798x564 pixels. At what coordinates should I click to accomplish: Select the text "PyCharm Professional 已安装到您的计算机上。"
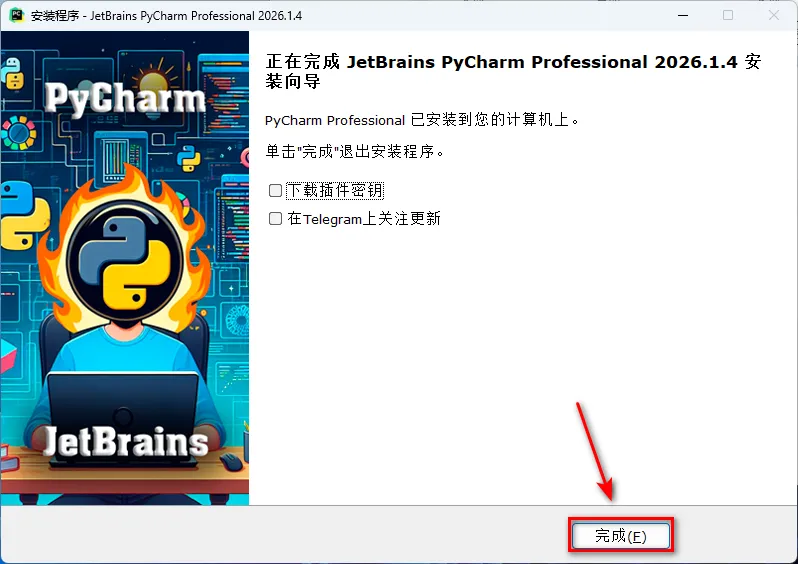pyautogui.click(x=422, y=120)
